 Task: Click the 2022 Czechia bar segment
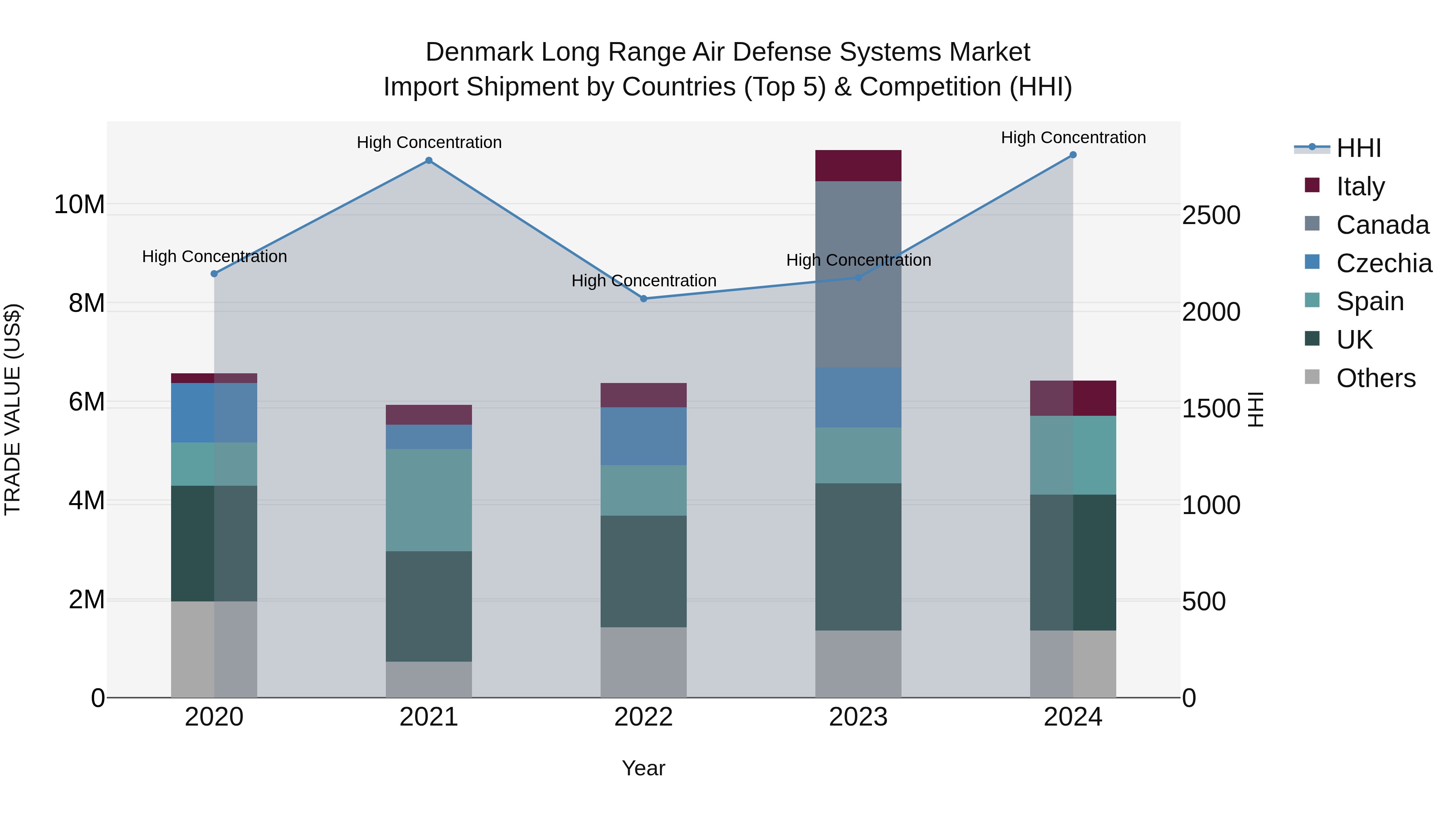pos(644,436)
